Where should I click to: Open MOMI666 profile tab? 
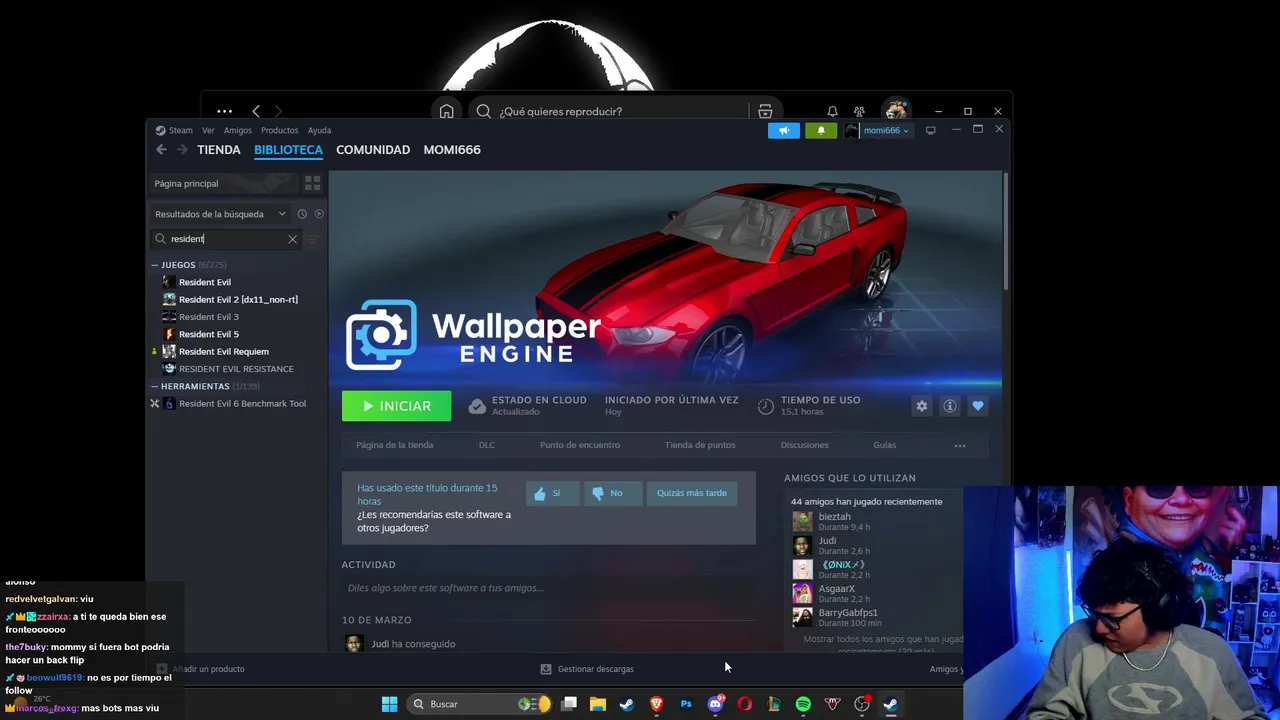pyautogui.click(x=452, y=149)
